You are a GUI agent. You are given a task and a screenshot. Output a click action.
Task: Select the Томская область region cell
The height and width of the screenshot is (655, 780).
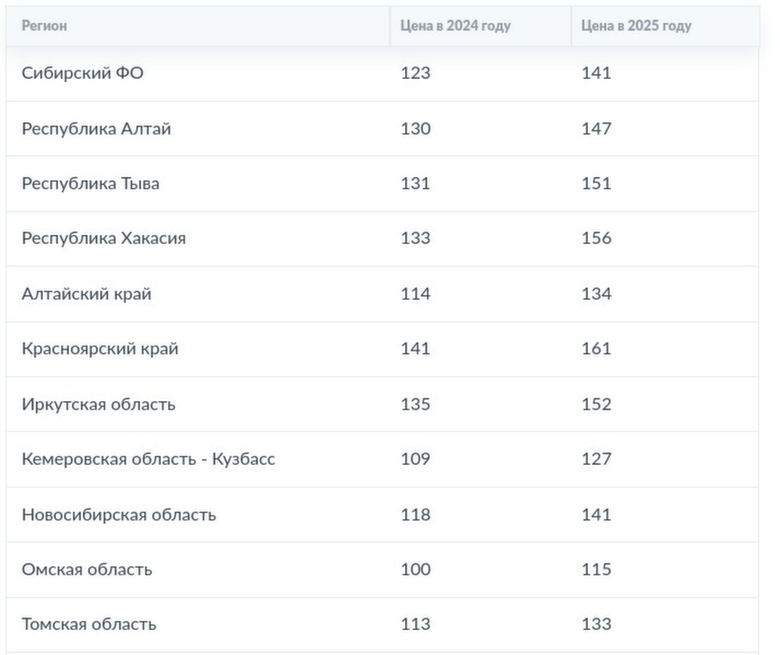[x=89, y=625]
